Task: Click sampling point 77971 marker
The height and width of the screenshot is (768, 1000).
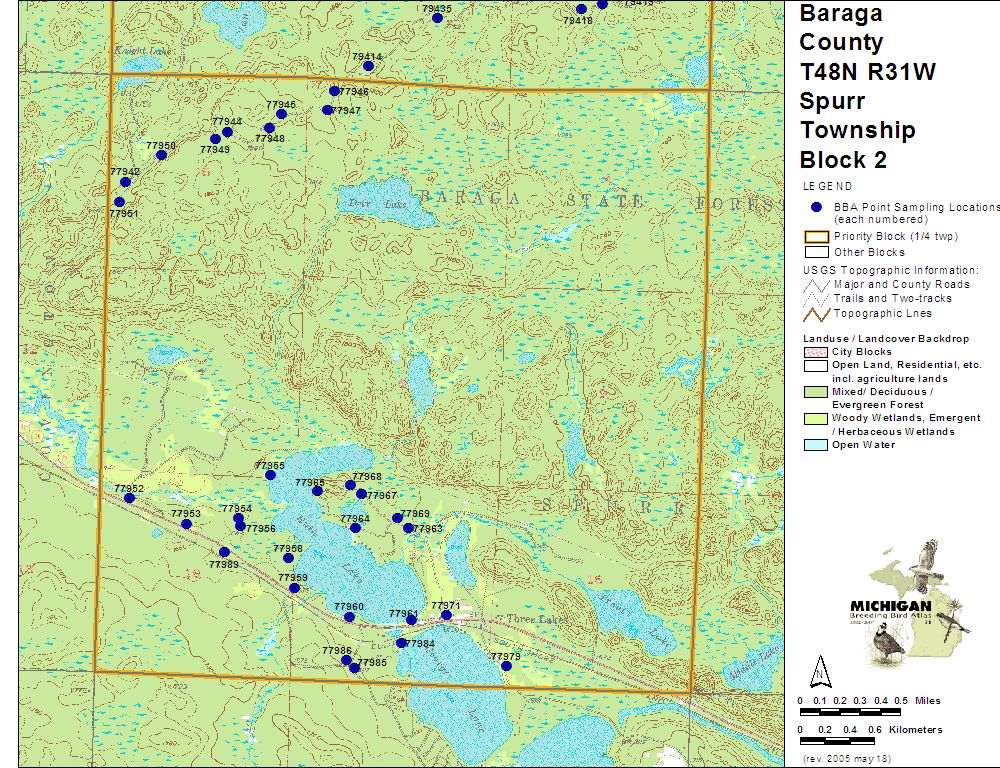Action: [446, 615]
